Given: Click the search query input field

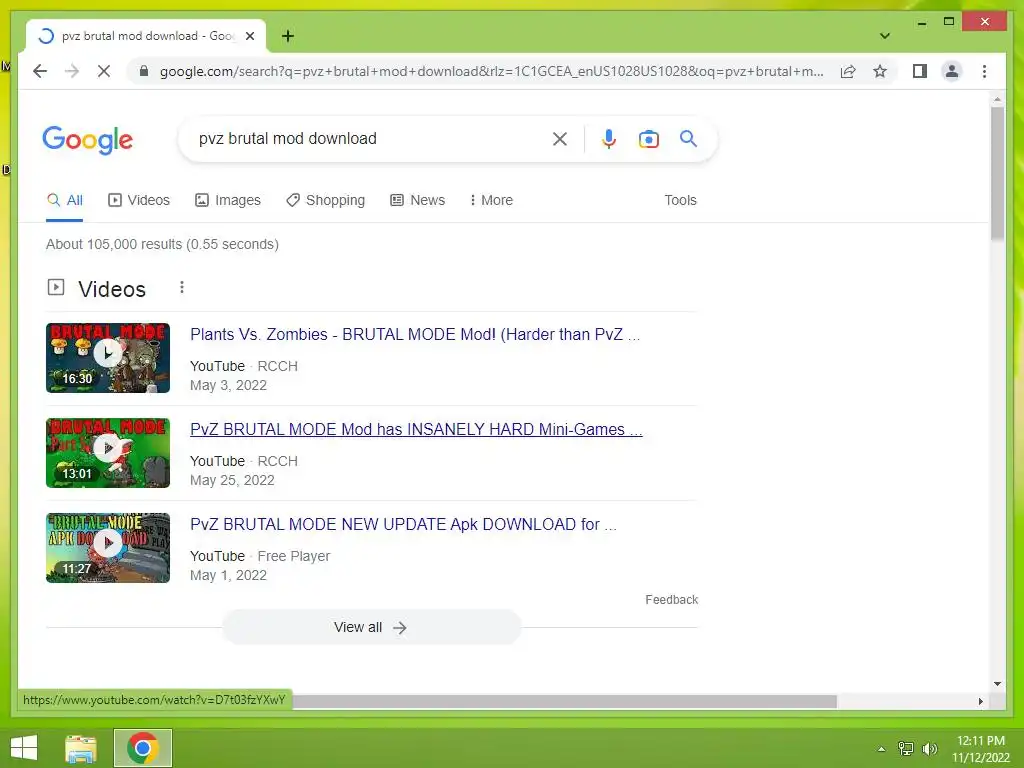Looking at the screenshot, I should 369,138.
